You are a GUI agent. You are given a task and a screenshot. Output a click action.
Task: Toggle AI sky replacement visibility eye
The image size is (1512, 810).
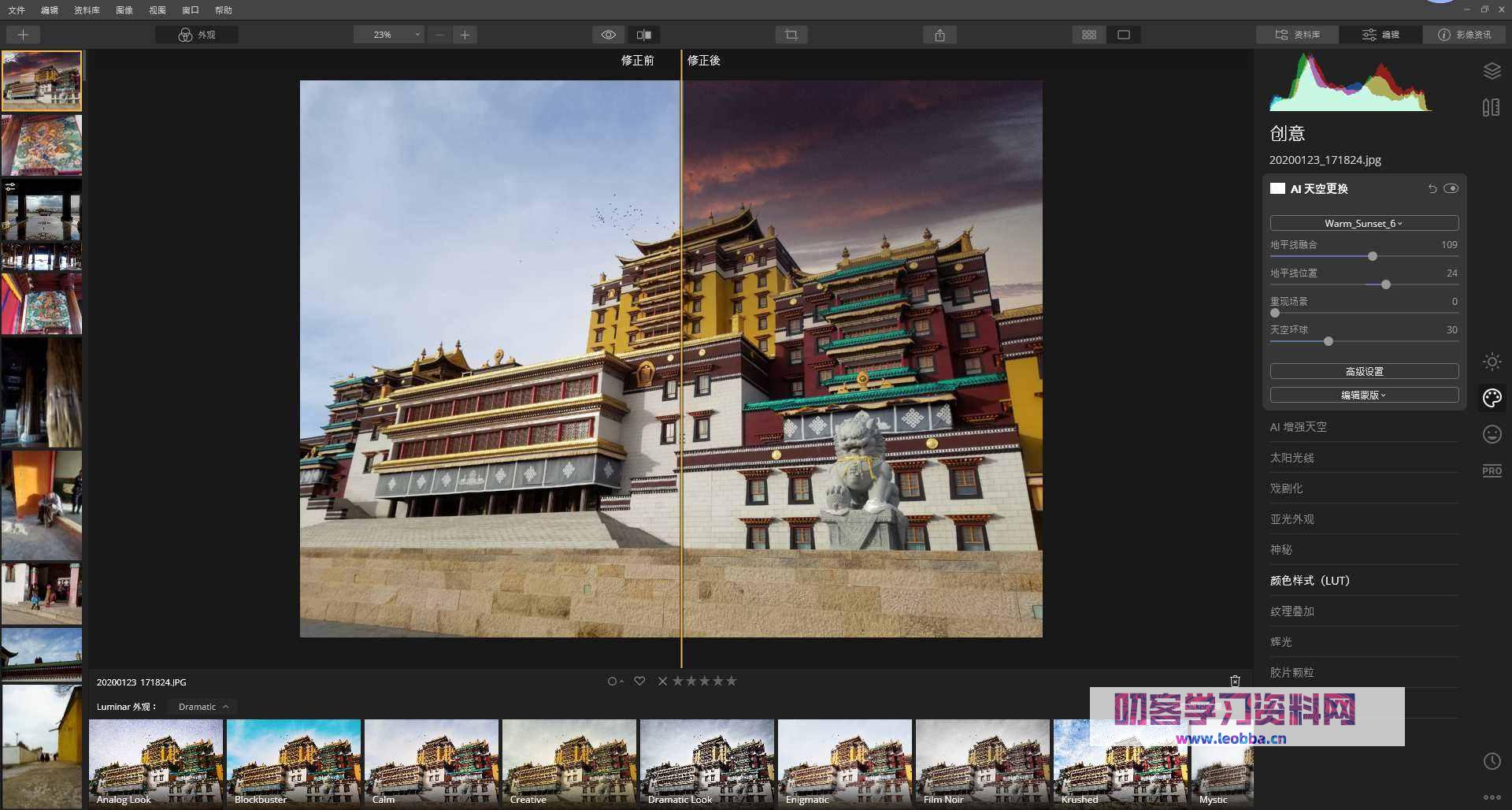[x=1451, y=189]
